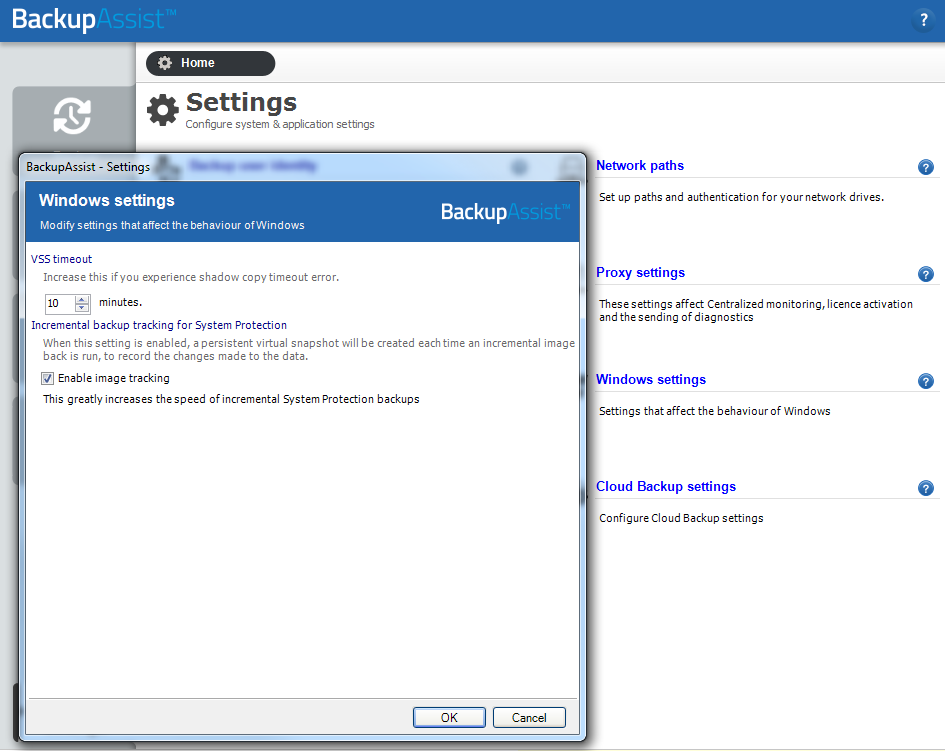Cancel the Windows settings dialog
The width and height of the screenshot is (945, 751).
coord(529,717)
